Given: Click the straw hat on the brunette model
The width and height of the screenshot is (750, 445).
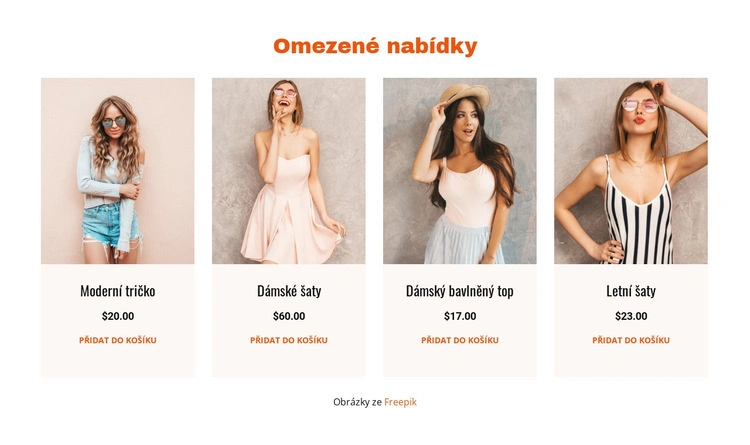Looking at the screenshot, I should click(x=465, y=95).
